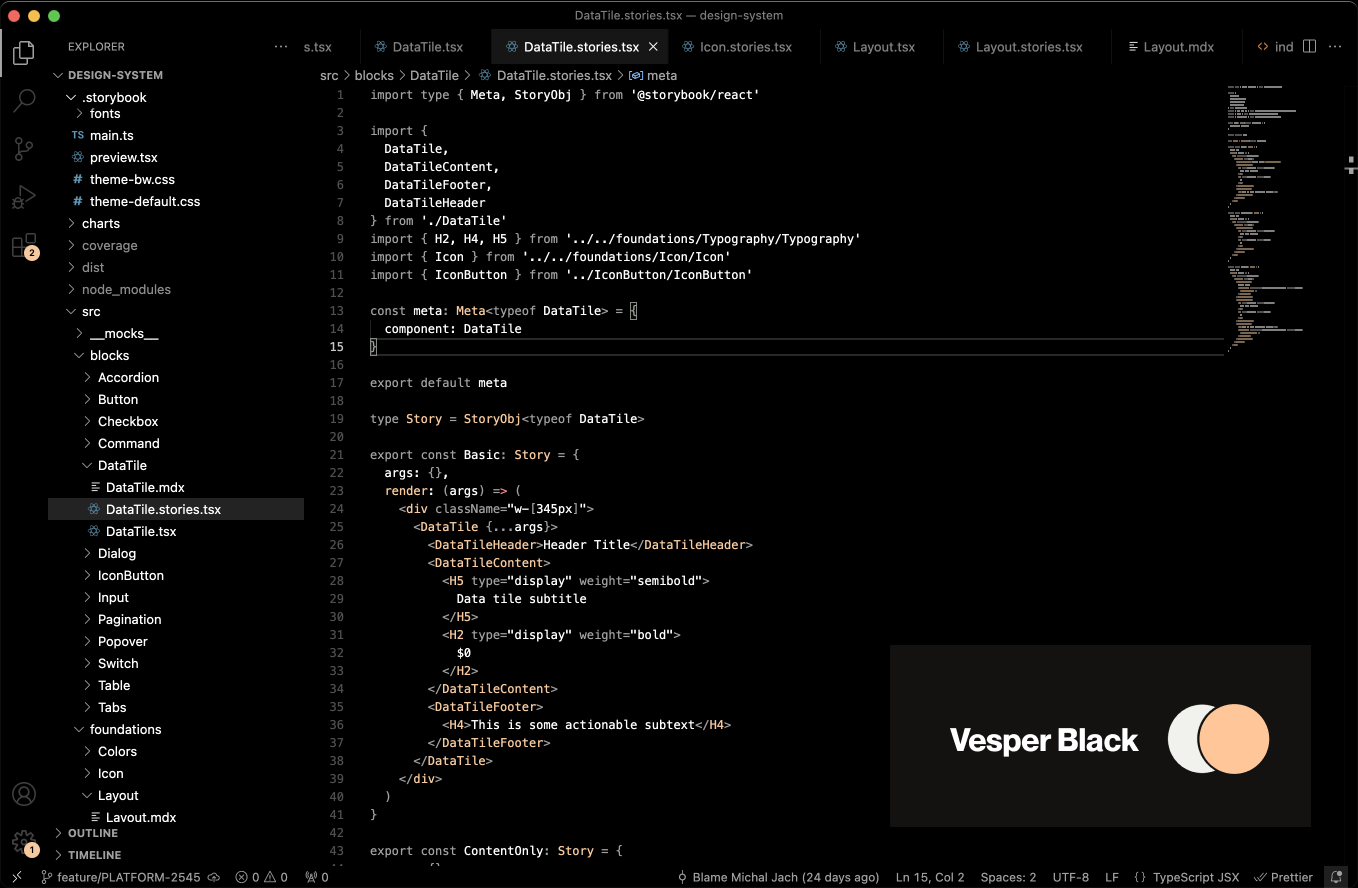The image size is (1358, 888).
Task: Switch to the Layout.mdx tab
Action: point(1178,47)
